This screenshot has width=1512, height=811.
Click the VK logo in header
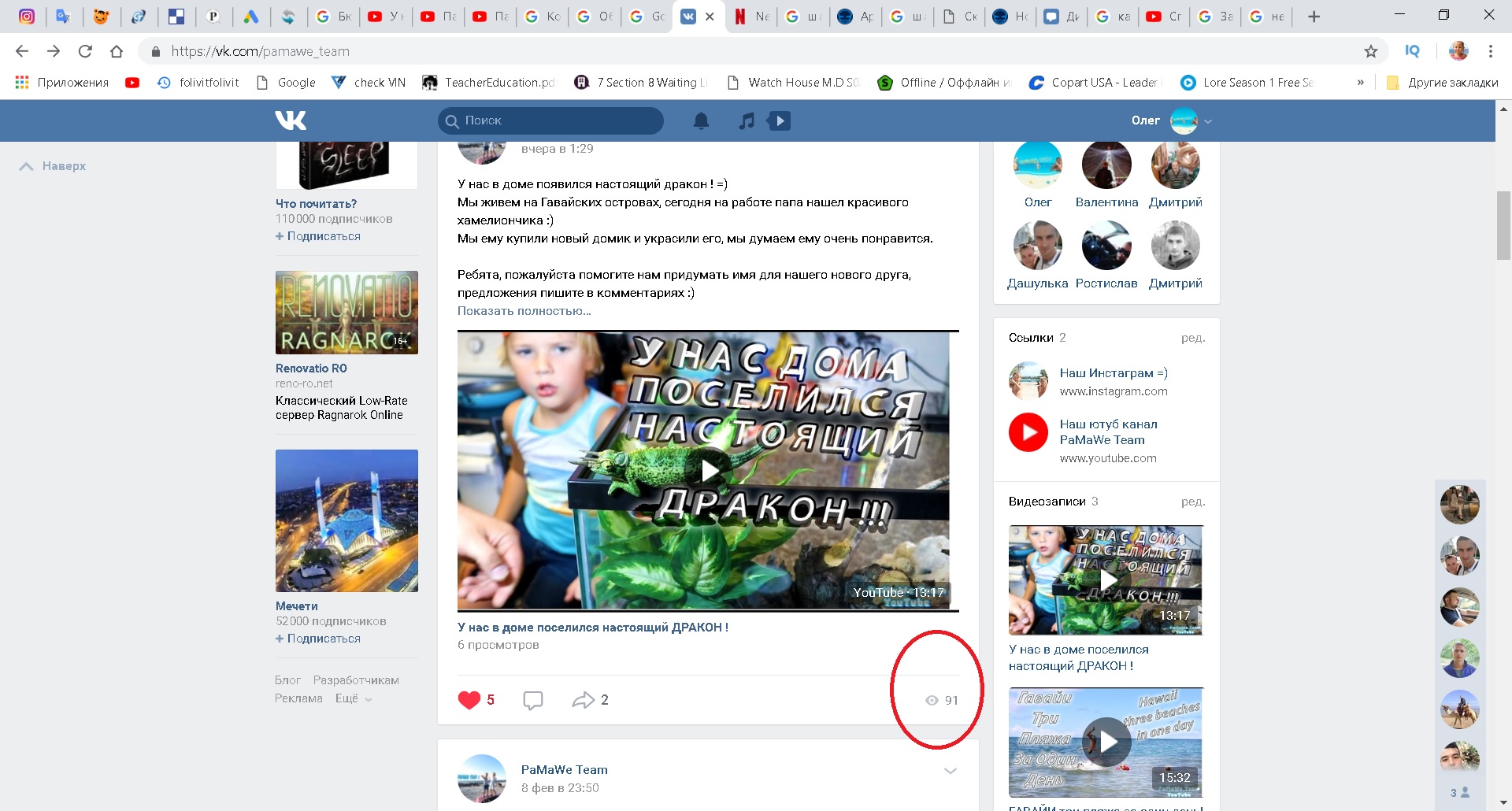(291, 120)
